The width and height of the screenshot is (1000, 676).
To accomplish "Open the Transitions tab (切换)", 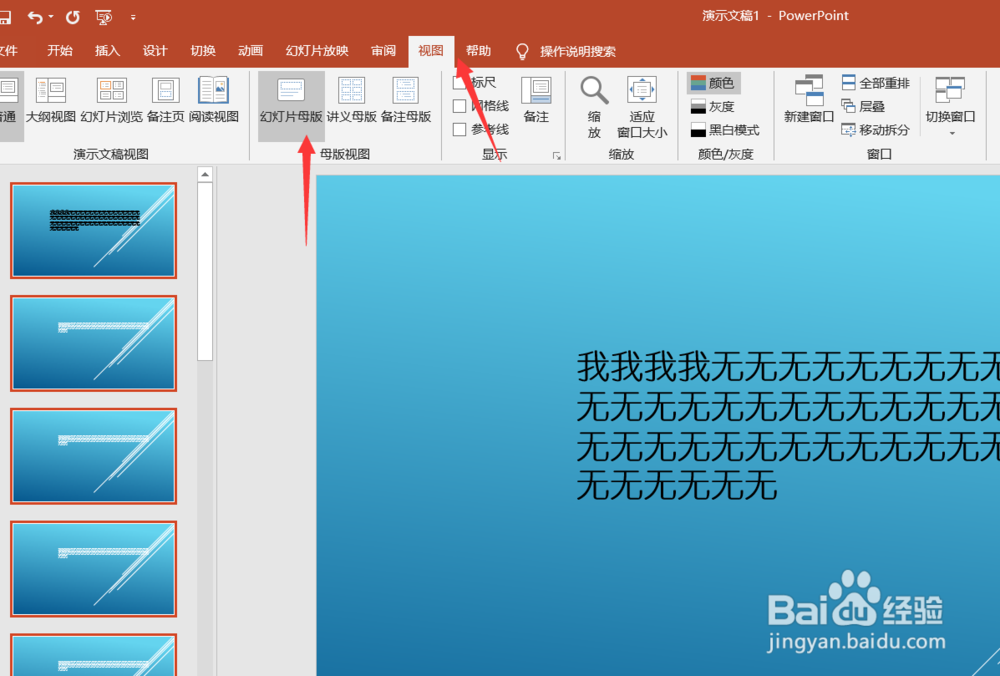I will [x=203, y=51].
